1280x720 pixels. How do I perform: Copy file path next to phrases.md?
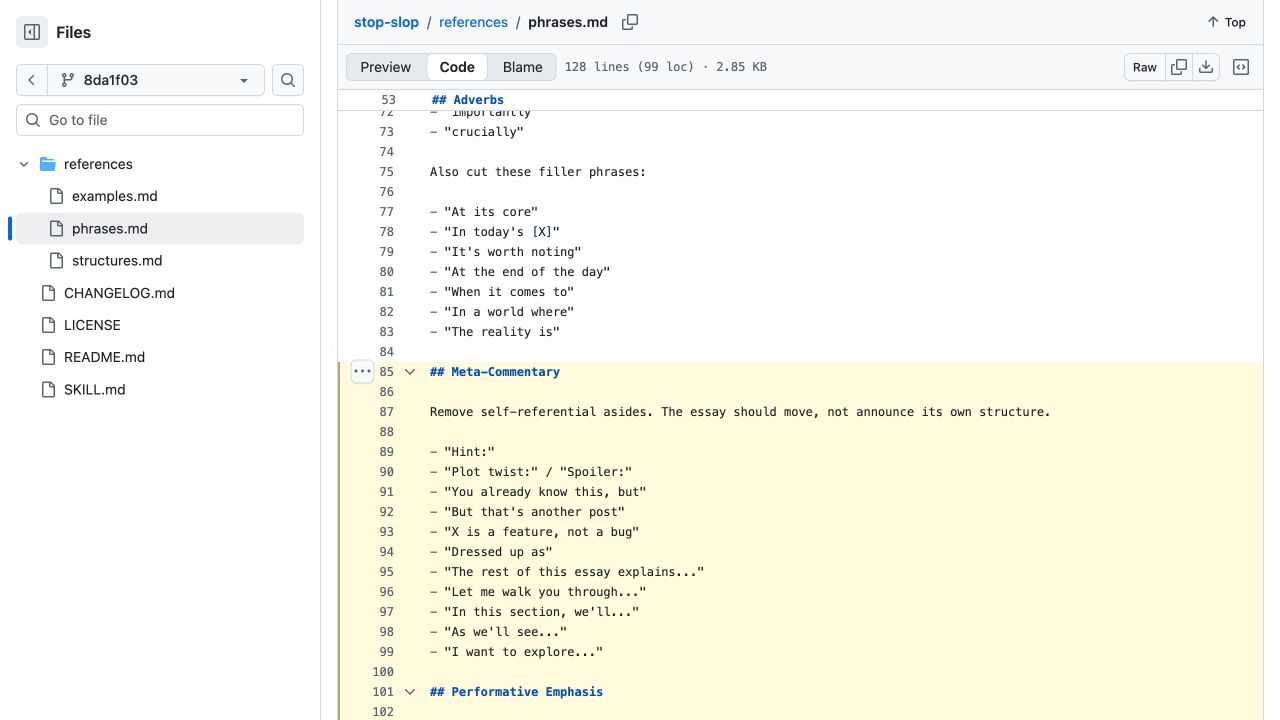pos(630,22)
